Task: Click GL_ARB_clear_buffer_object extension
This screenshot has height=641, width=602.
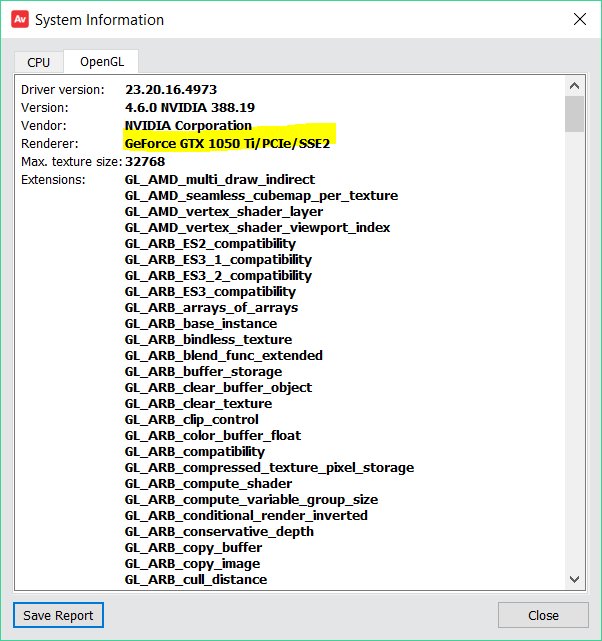Action: 218,387
